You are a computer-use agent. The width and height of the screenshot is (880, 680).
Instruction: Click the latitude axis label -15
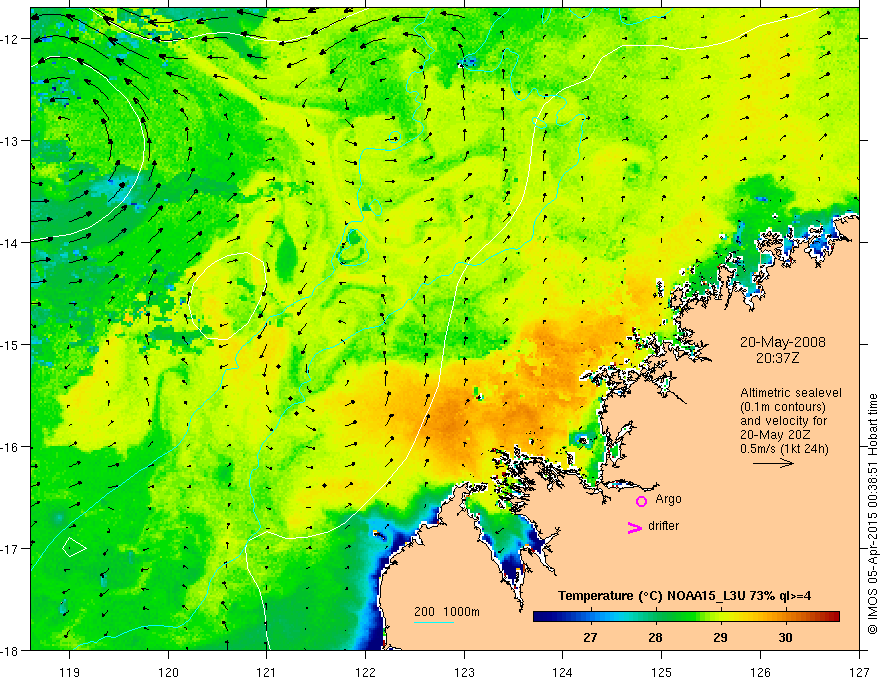click(x=9, y=344)
